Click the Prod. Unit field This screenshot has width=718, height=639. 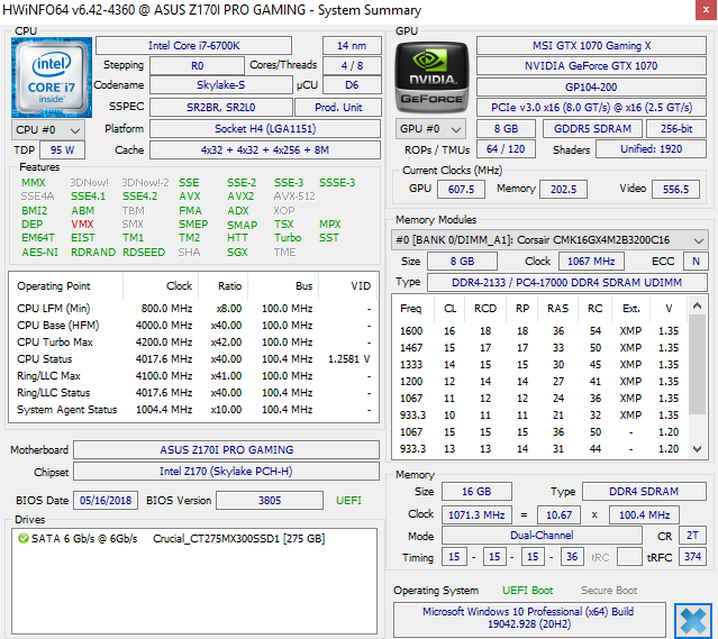coord(338,107)
